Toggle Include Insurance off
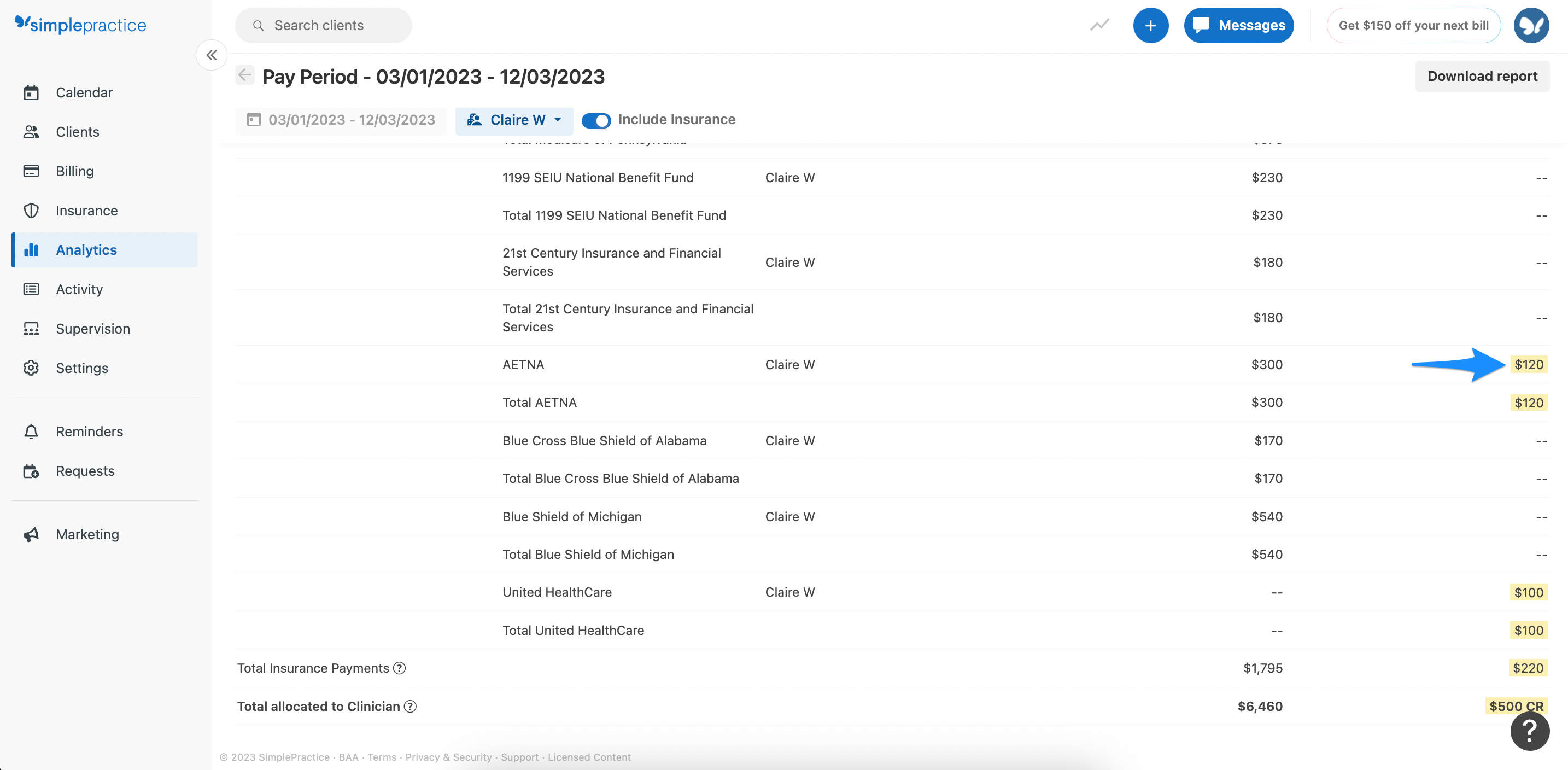Image resolution: width=1568 pixels, height=770 pixels. click(596, 120)
